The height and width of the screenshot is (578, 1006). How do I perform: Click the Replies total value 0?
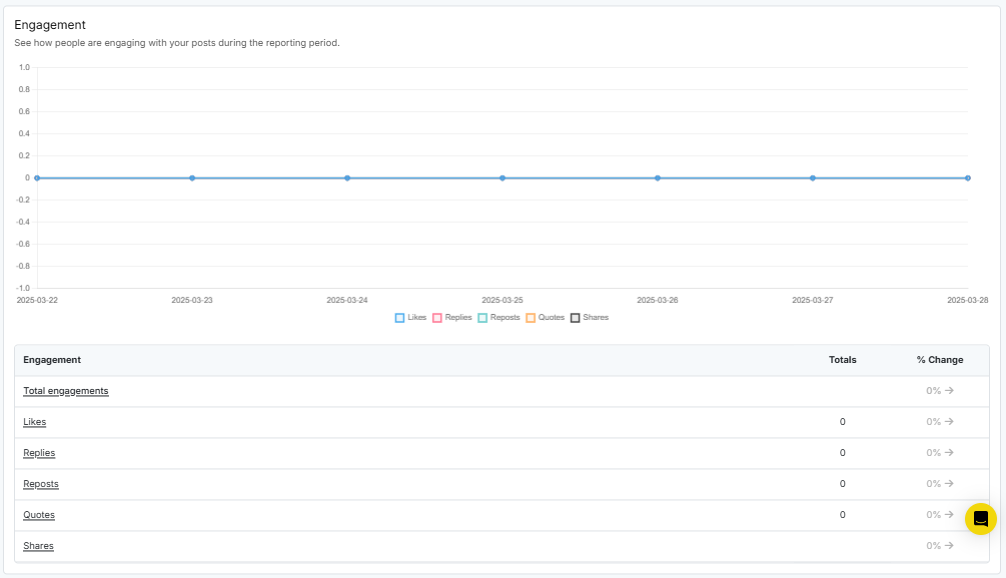pyautogui.click(x=842, y=453)
